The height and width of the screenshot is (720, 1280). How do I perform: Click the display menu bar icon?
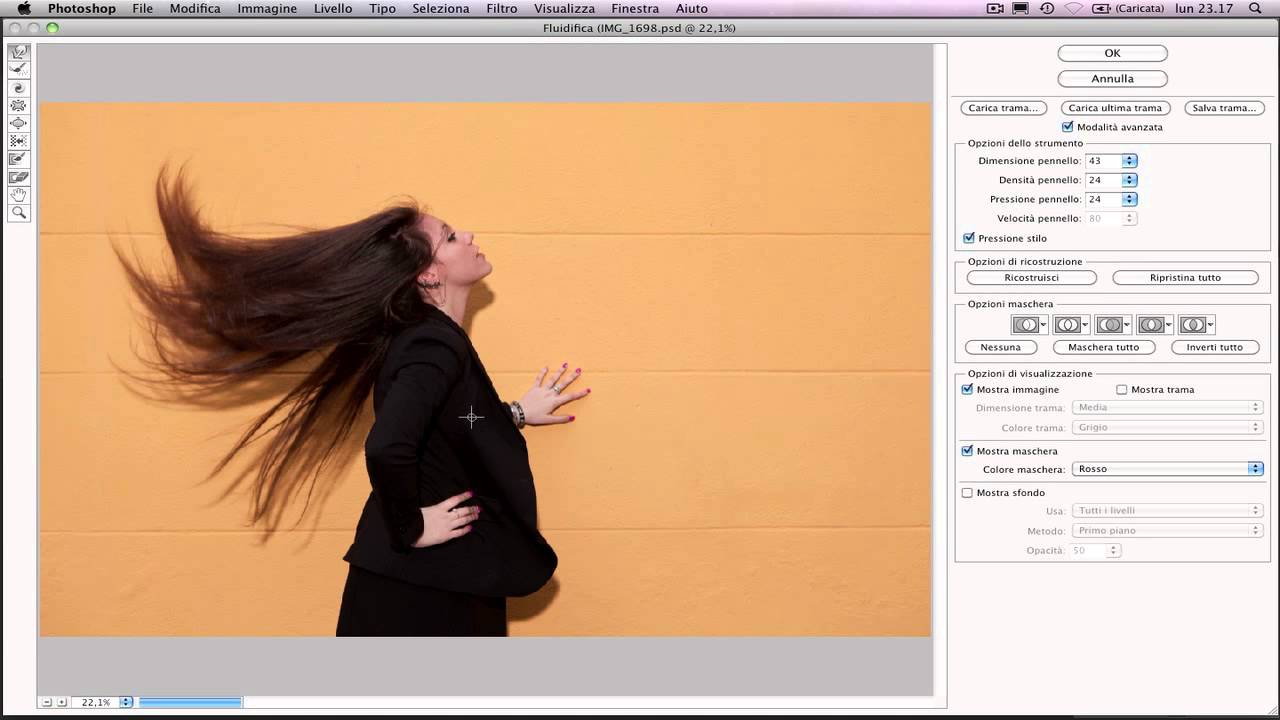tap(1021, 8)
